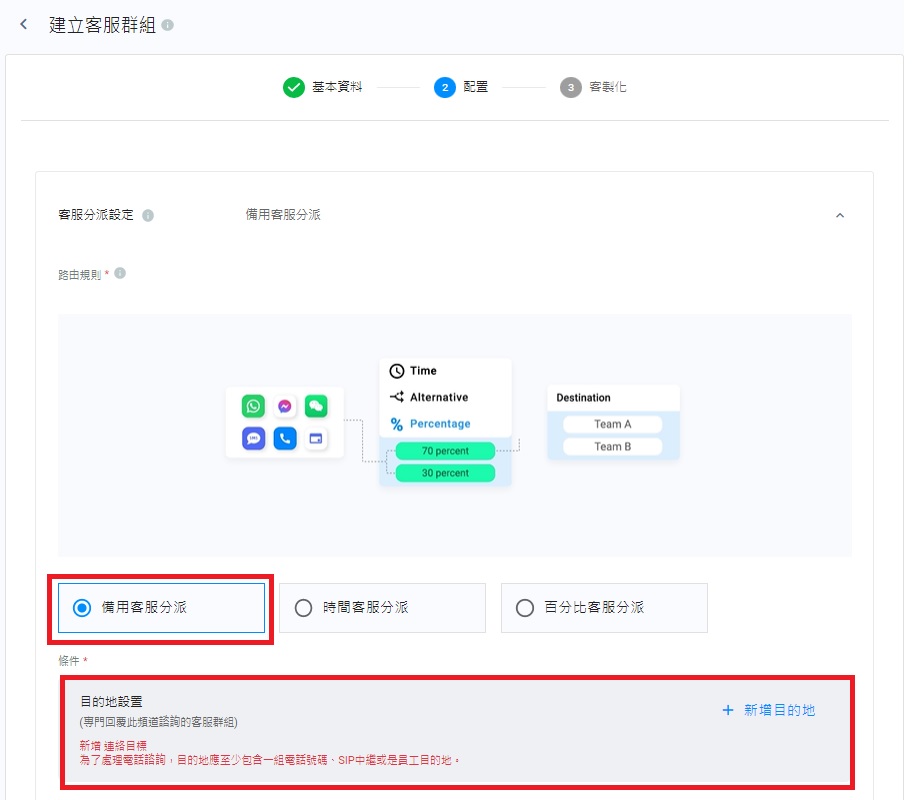Image resolution: width=912 pixels, height=800 pixels.
Task: Click SMS chat bubble icon in diagram
Action: [253, 438]
